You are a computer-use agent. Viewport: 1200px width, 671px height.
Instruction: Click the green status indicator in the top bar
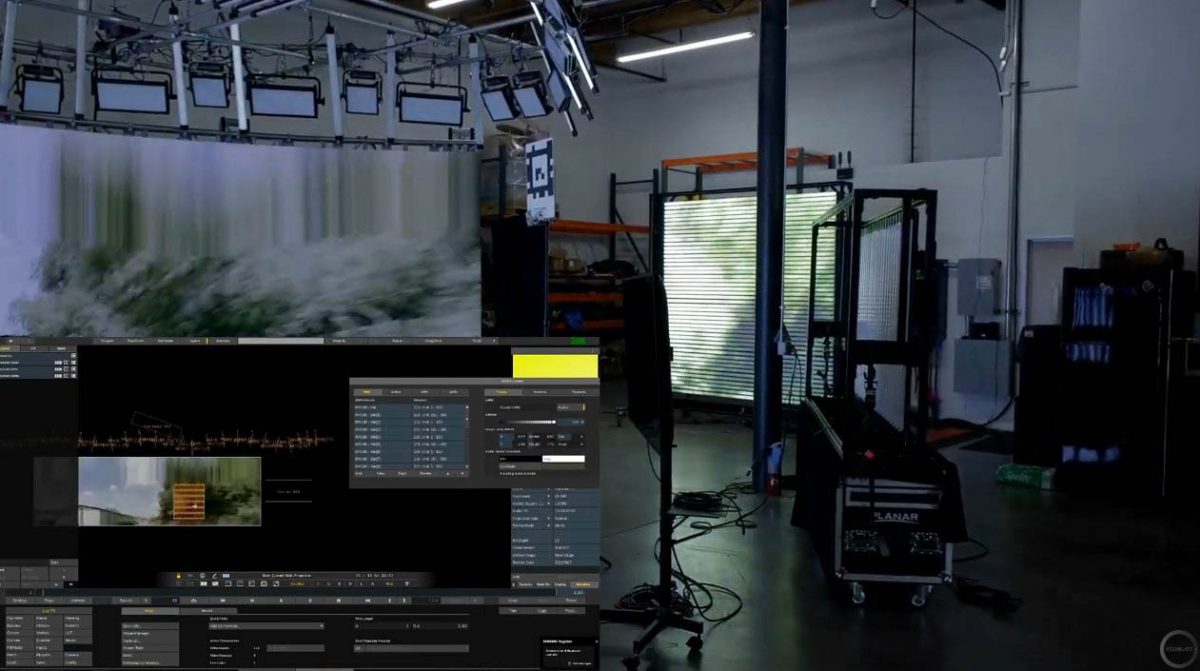[578, 343]
